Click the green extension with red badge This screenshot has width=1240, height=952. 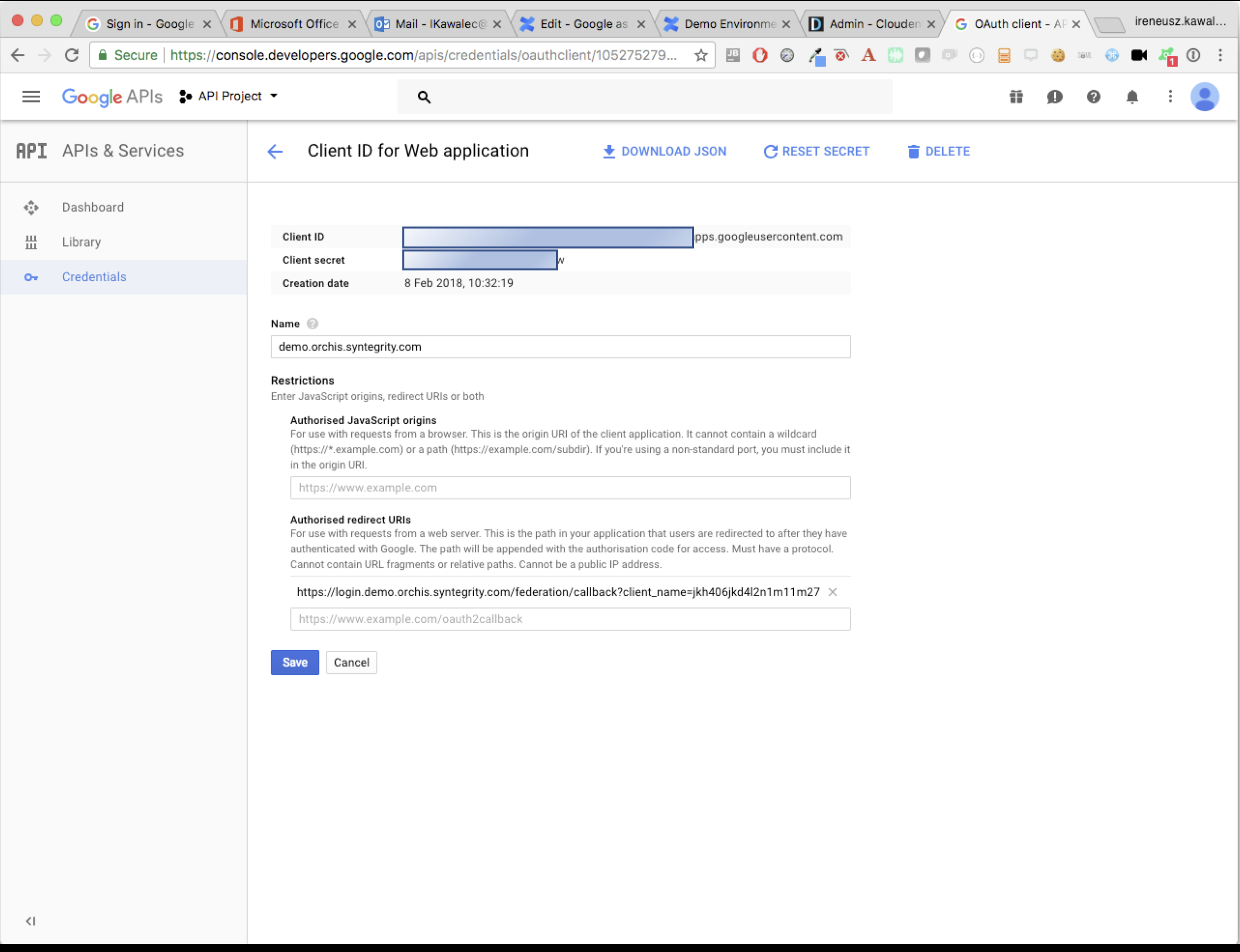1168,56
